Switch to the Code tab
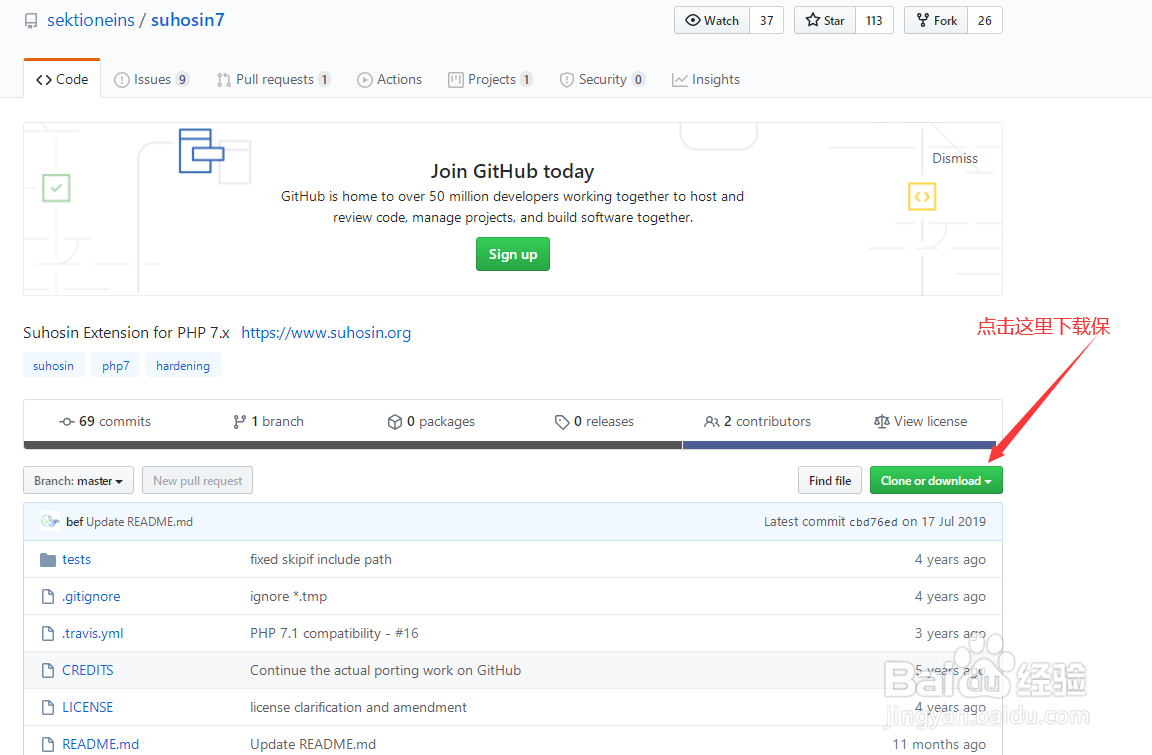Screen dimensions: 1152x755 click(x=62, y=79)
